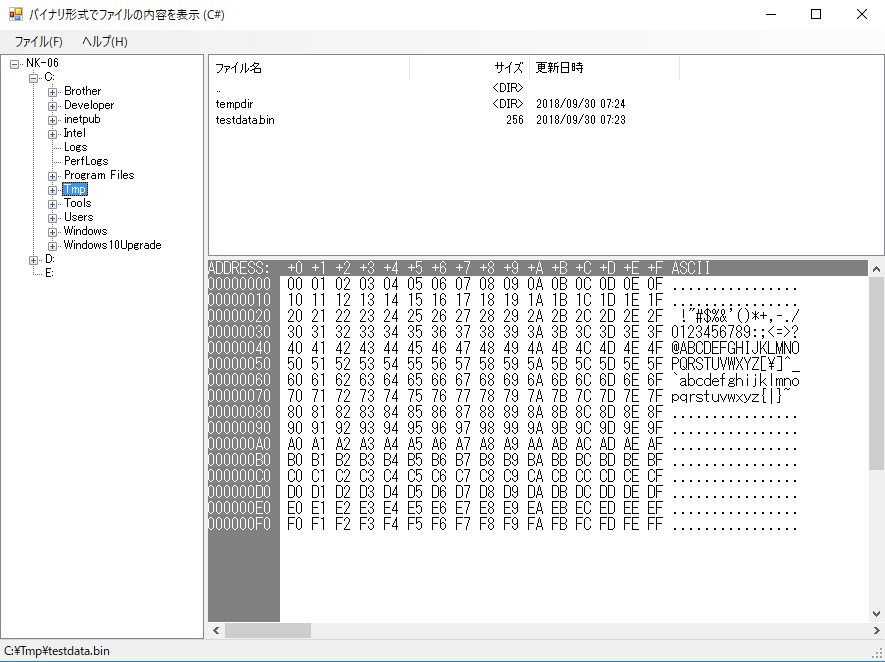The image size is (885, 662).
Task: Sort by the ファイル名 column header
Action: [x=310, y=68]
